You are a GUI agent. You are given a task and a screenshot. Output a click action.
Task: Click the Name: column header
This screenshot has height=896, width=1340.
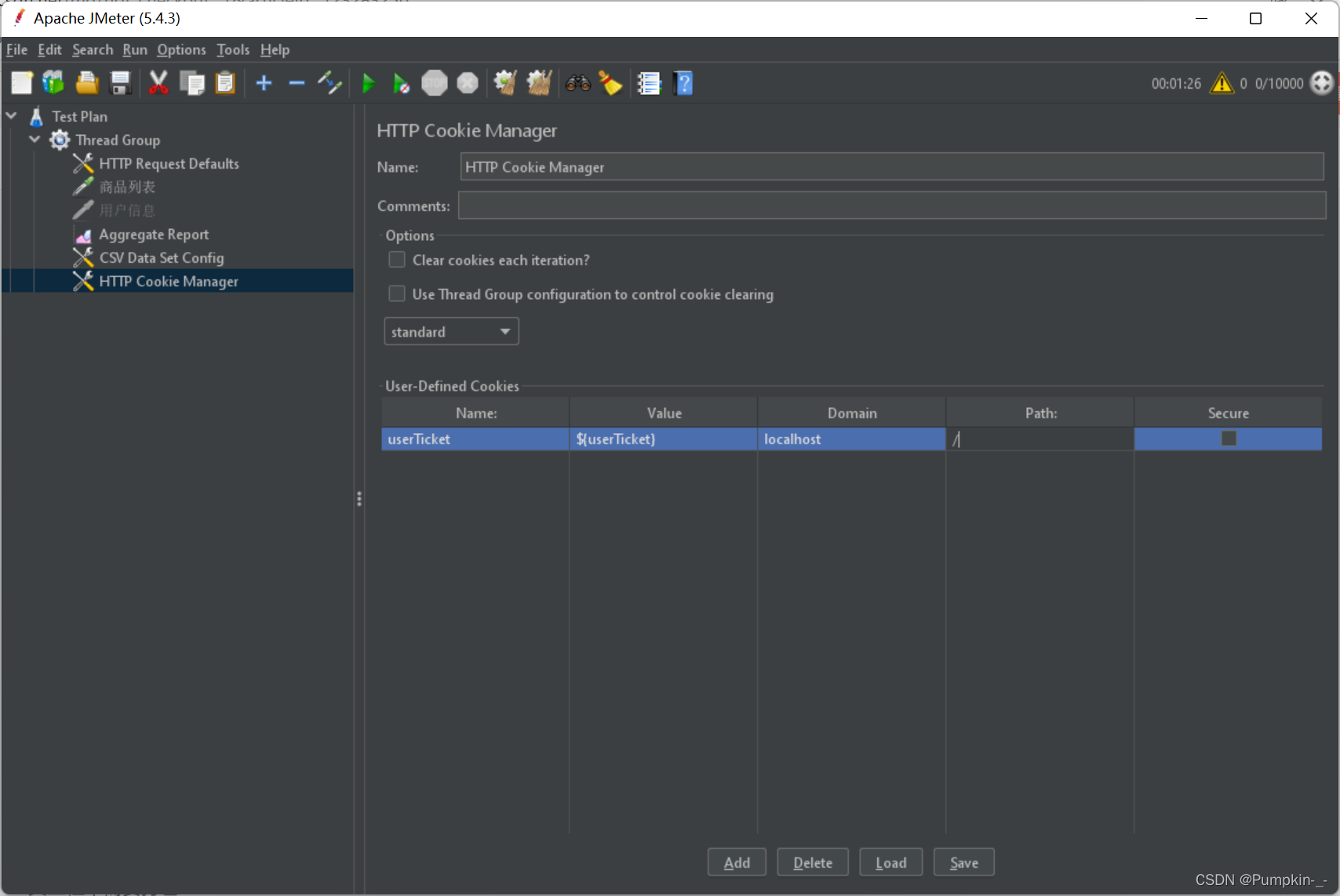click(x=475, y=413)
